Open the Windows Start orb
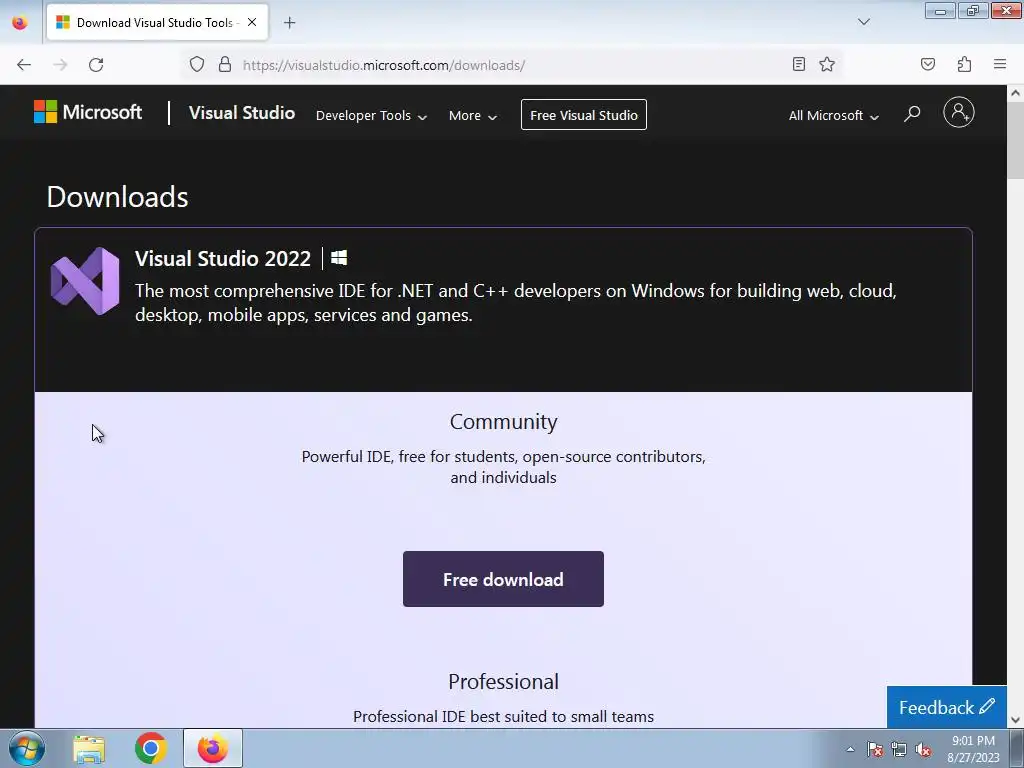The height and width of the screenshot is (768, 1024). coord(27,748)
